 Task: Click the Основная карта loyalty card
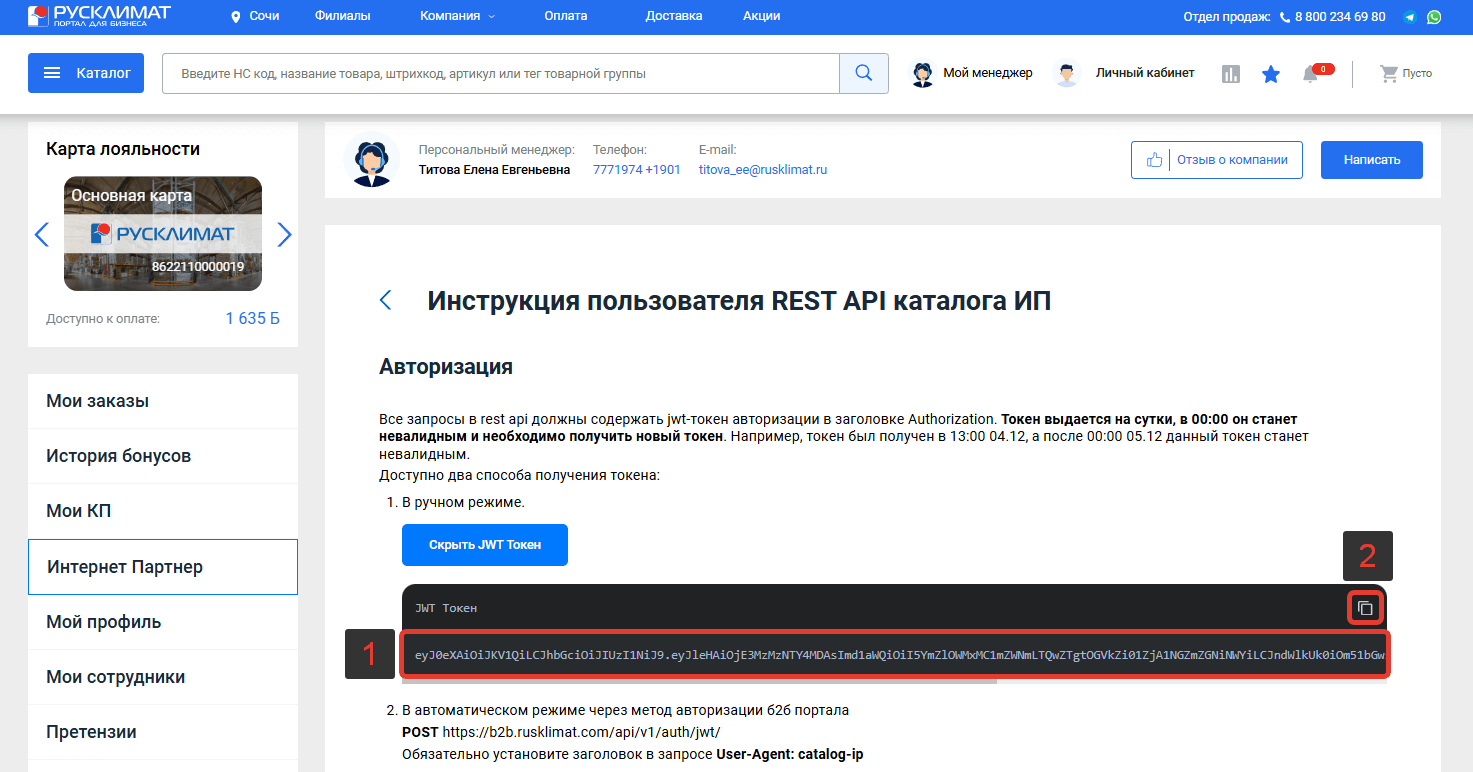coord(163,234)
